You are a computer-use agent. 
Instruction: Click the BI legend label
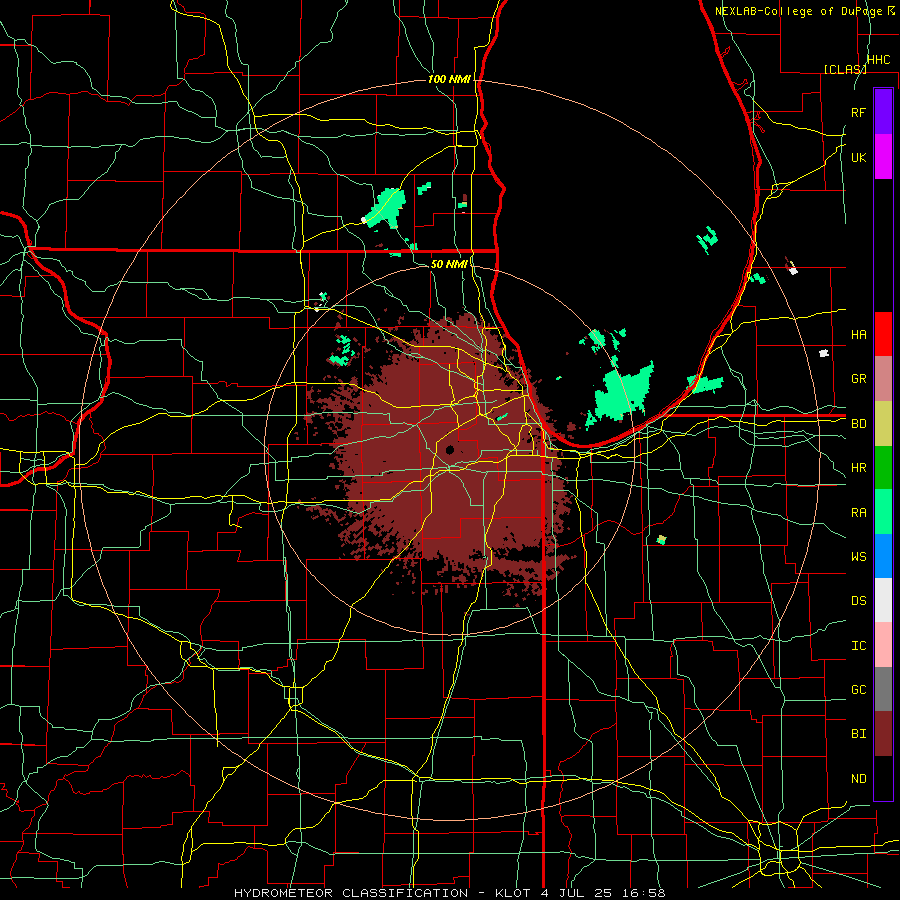[x=858, y=734]
